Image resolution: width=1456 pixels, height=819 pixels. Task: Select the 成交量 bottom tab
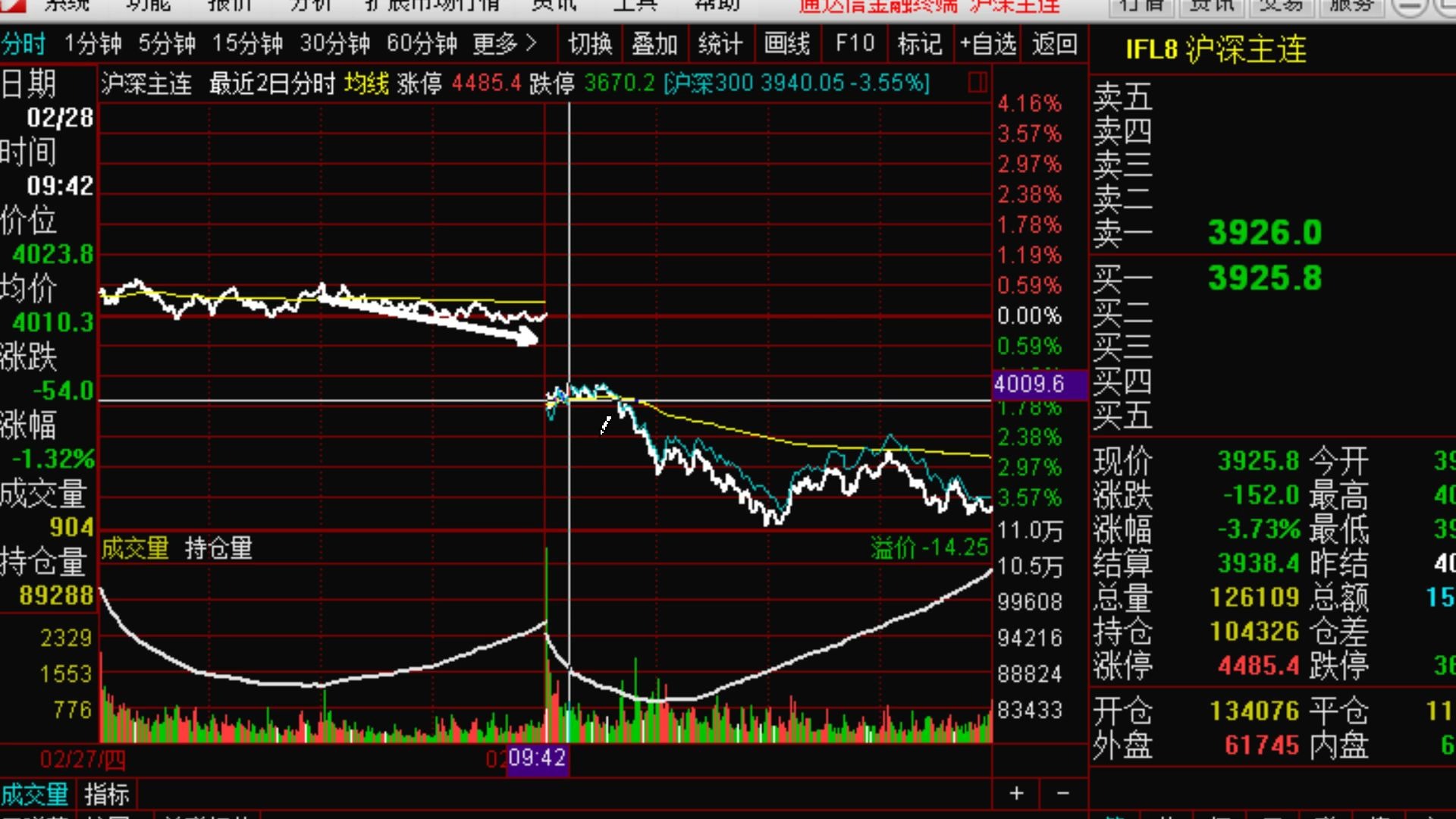[x=35, y=795]
